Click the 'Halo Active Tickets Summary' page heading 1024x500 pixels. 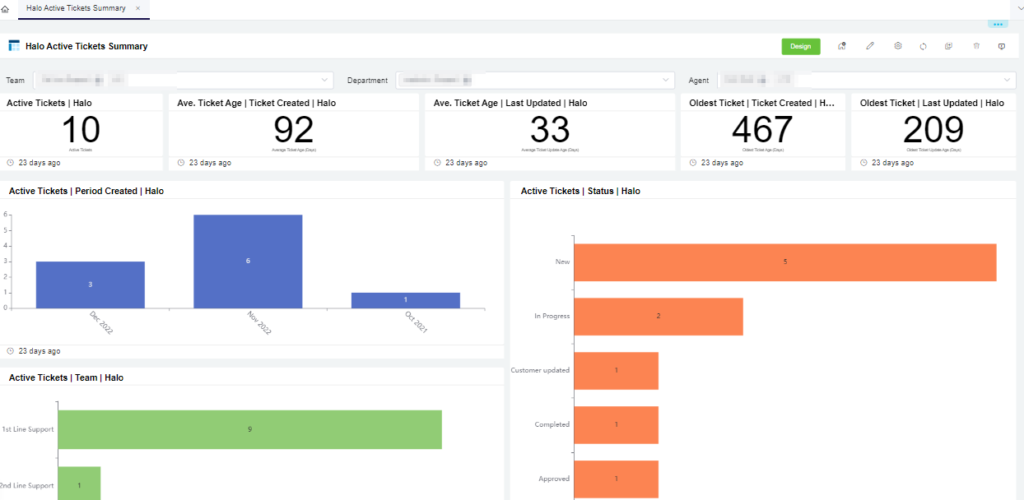click(x=86, y=46)
